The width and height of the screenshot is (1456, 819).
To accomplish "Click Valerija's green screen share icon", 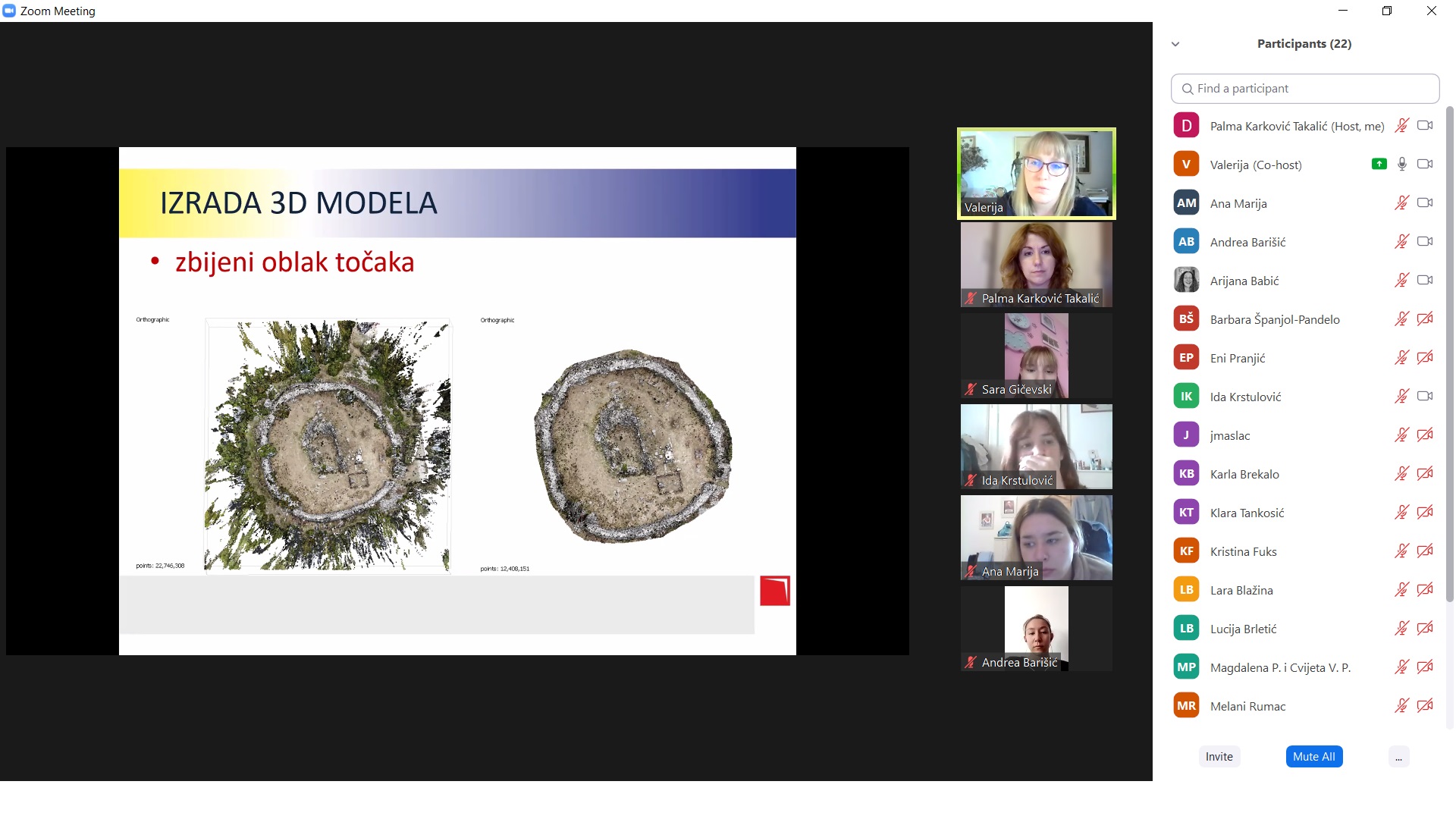I will [1379, 164].
